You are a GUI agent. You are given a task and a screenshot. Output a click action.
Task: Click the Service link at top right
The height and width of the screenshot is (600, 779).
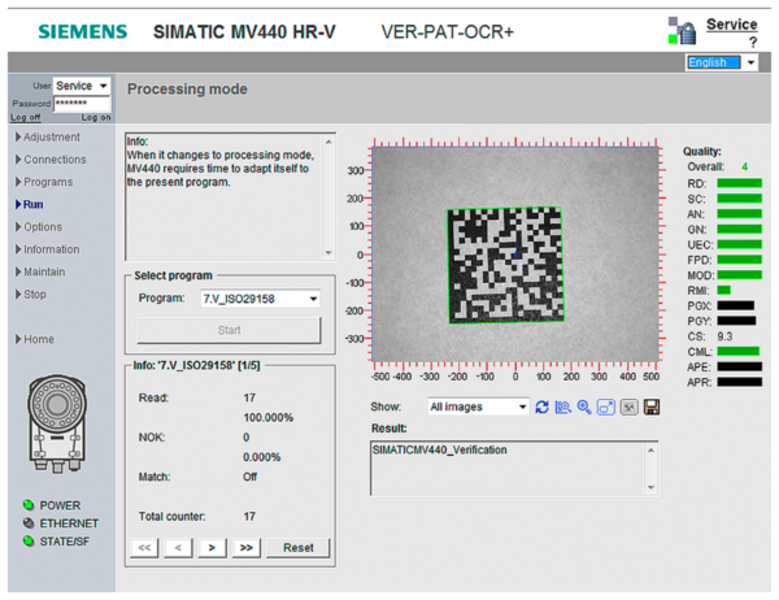pos(732,24)
